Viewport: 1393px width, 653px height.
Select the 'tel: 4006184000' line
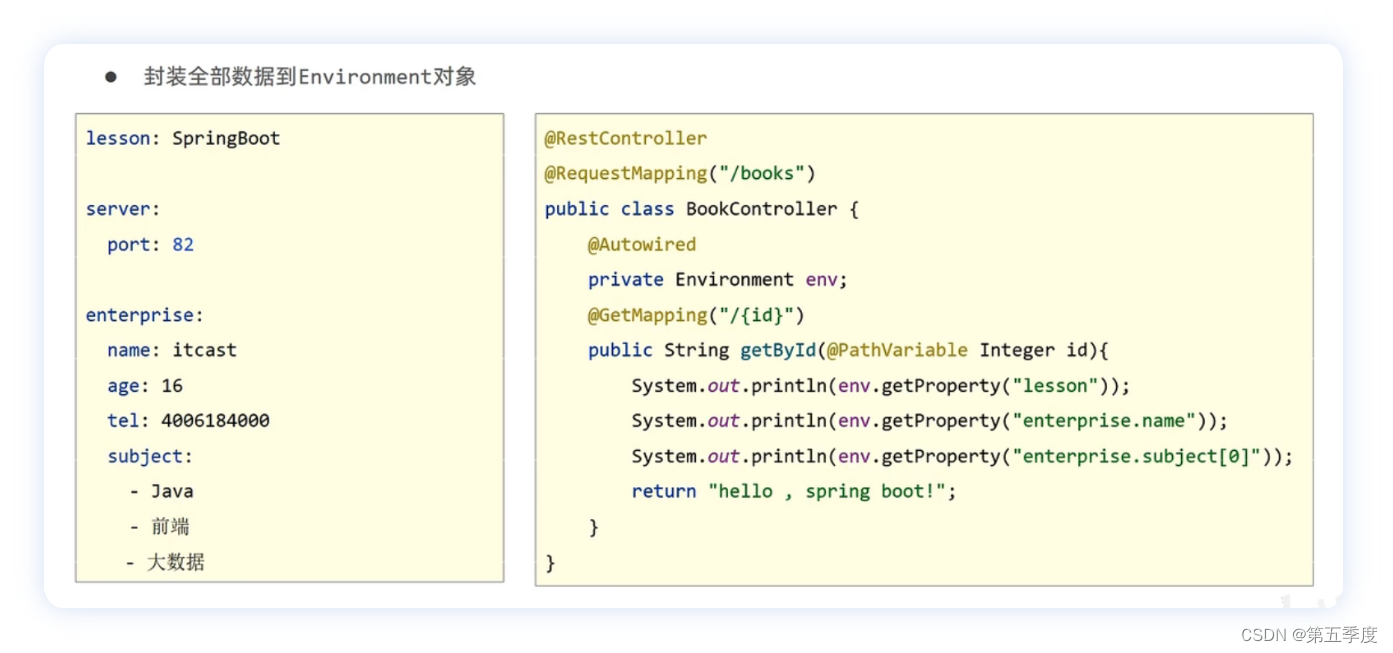(x=189, y=420)
